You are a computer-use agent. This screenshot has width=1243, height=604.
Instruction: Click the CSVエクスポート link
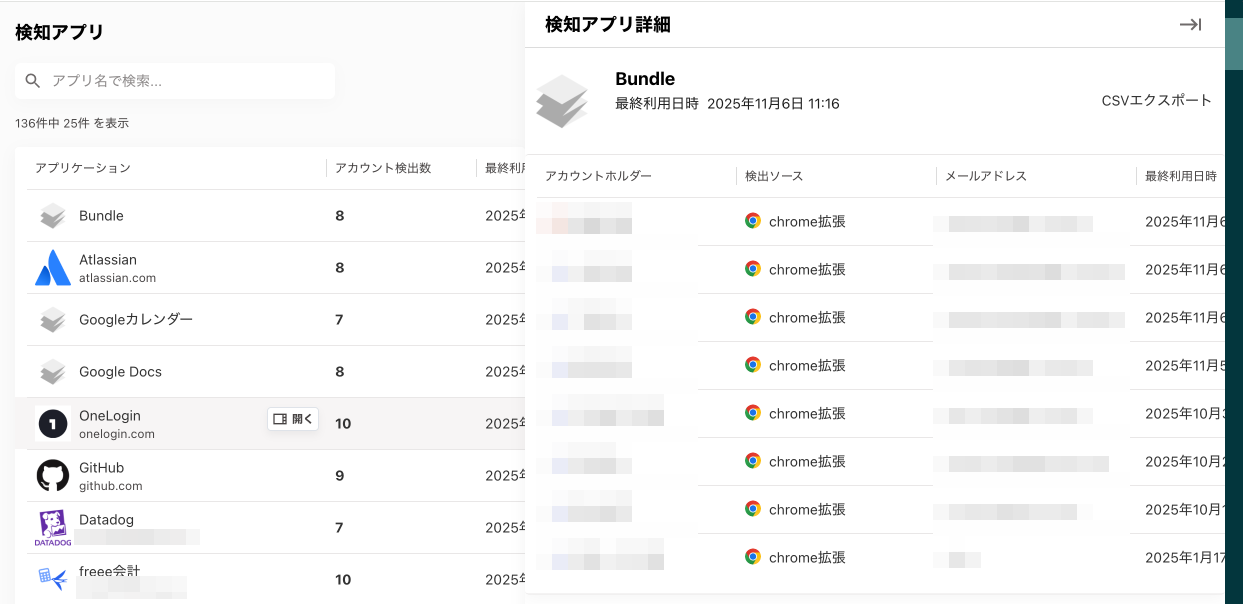pyautogui.click(x=1156, y=99)
